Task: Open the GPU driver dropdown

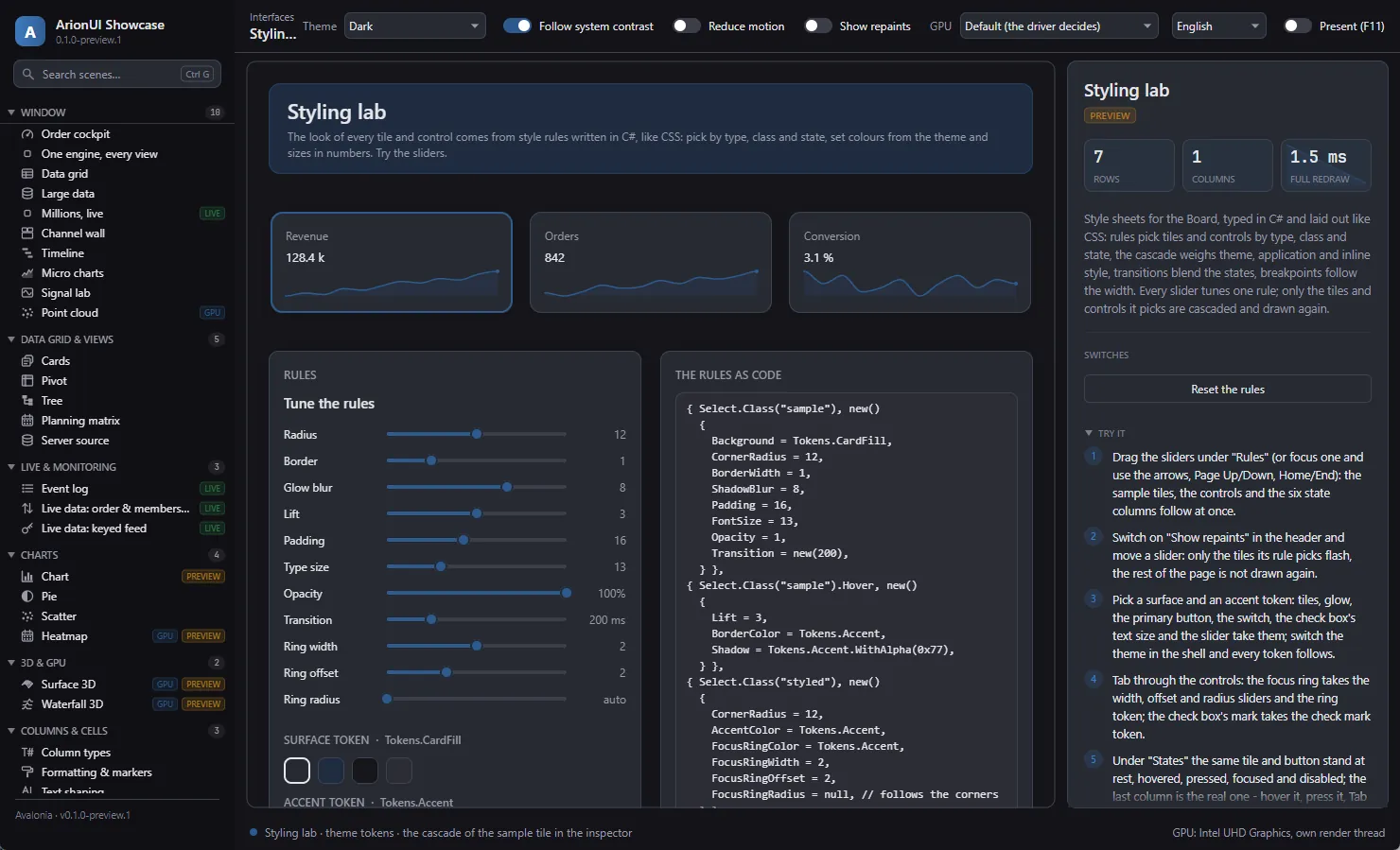Action: click(x=1059, y=26)
